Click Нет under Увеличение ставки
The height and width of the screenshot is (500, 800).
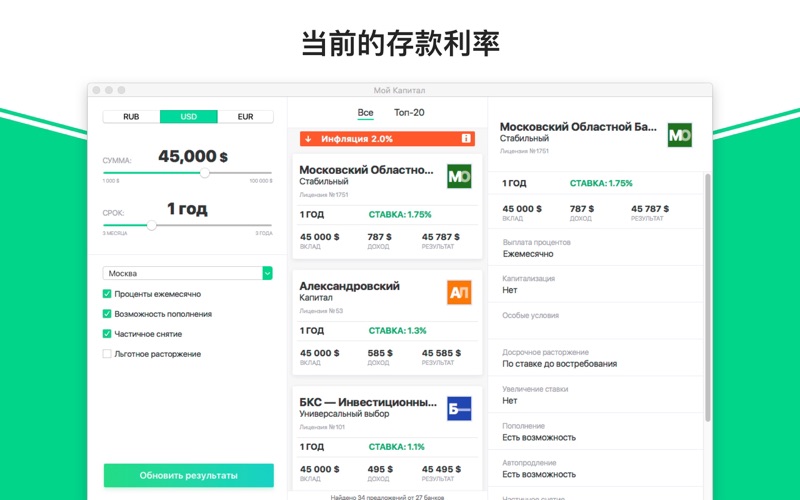[x=510, y=401]
